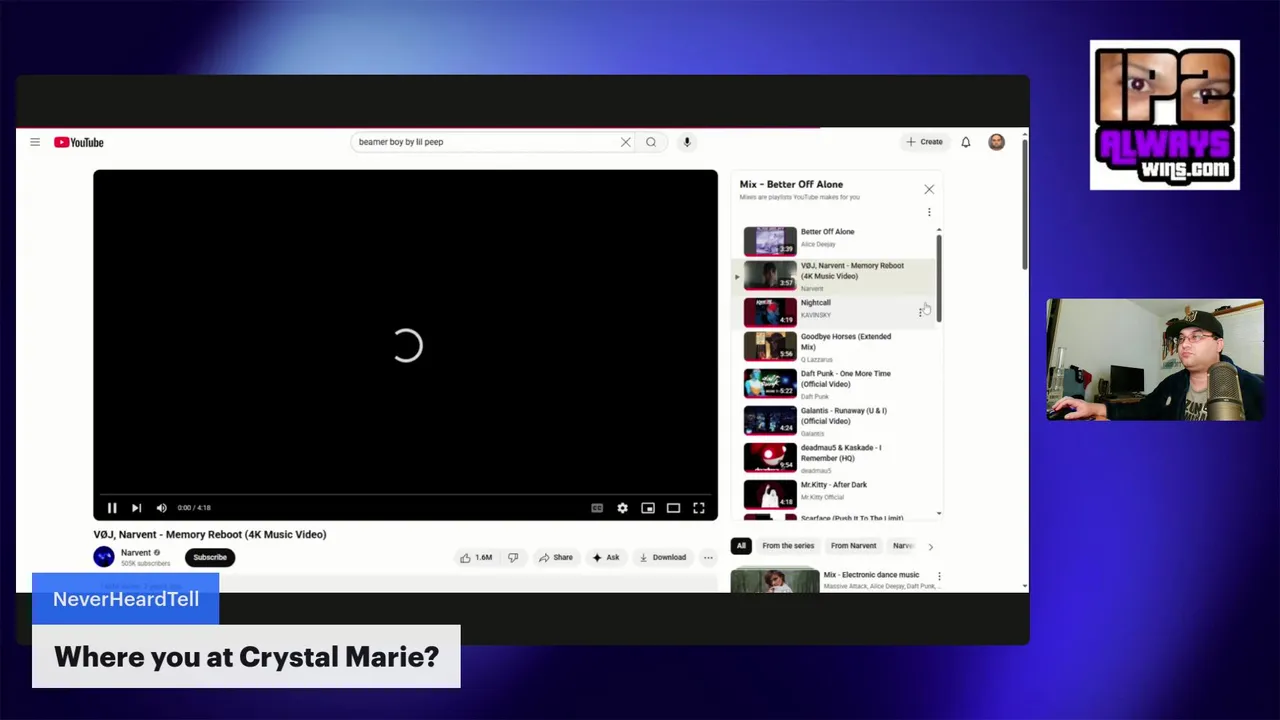The width and height of the screenshot is (1280, 720).
Task: Open Mix - Electronic dance music recommendation
Action: [x=832, y=580]
